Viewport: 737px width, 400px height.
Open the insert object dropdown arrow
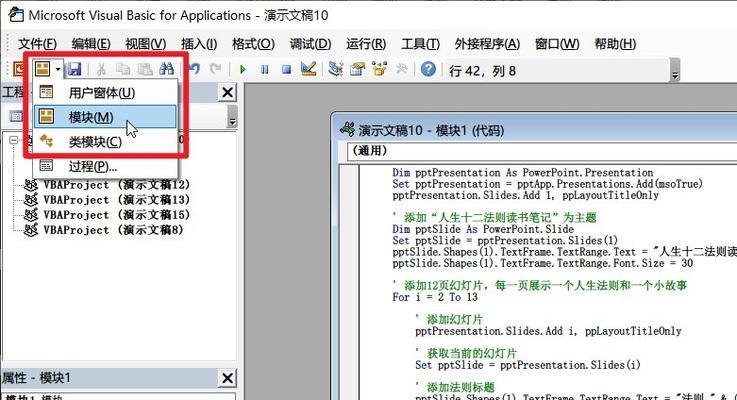tap(58, 70)
